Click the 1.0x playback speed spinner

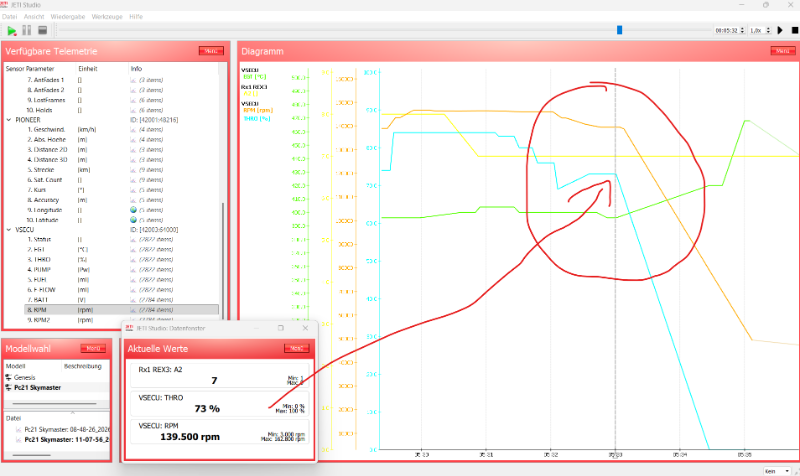(760, 31)
